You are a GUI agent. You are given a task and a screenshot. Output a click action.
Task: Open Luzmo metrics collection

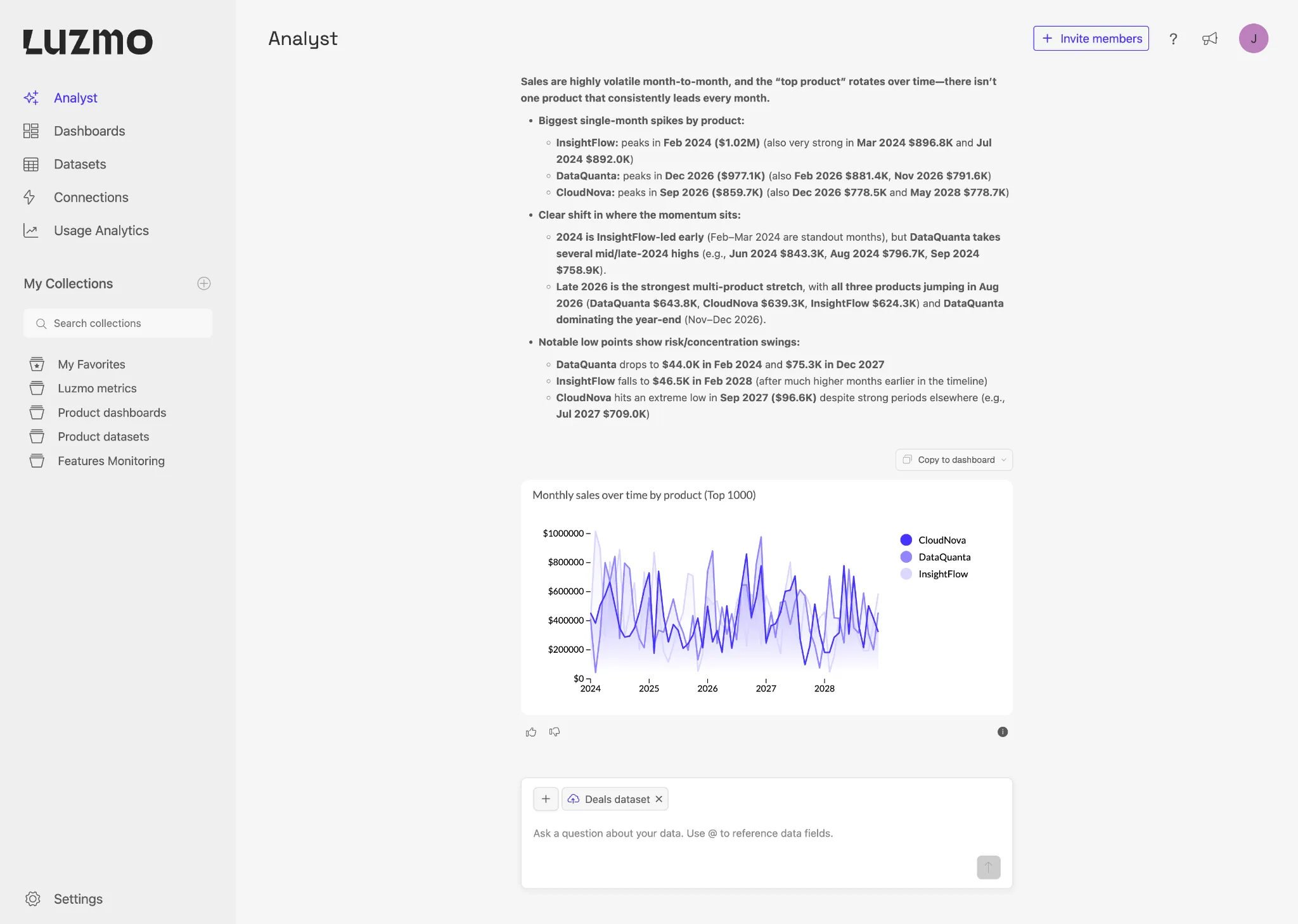(x=97, y=388)
